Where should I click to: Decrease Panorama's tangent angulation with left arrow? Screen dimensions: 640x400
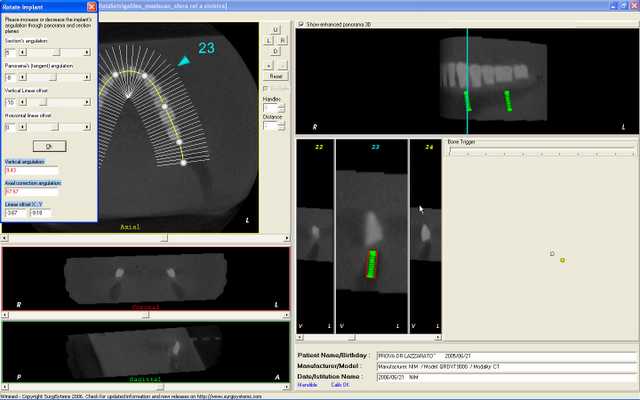pyautogui.click(x=22, y=77)
